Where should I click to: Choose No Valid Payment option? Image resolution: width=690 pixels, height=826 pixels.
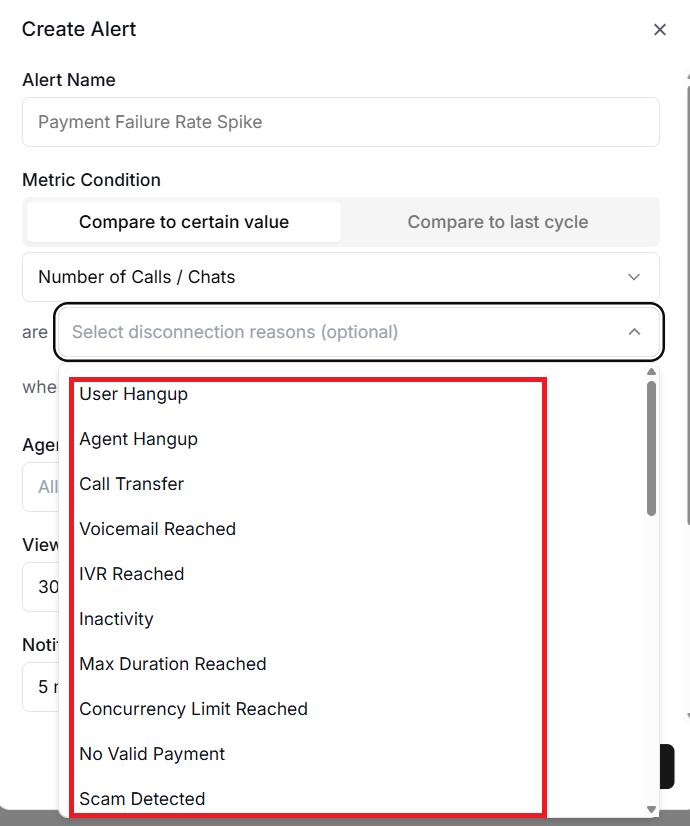(x=153, y=754)
